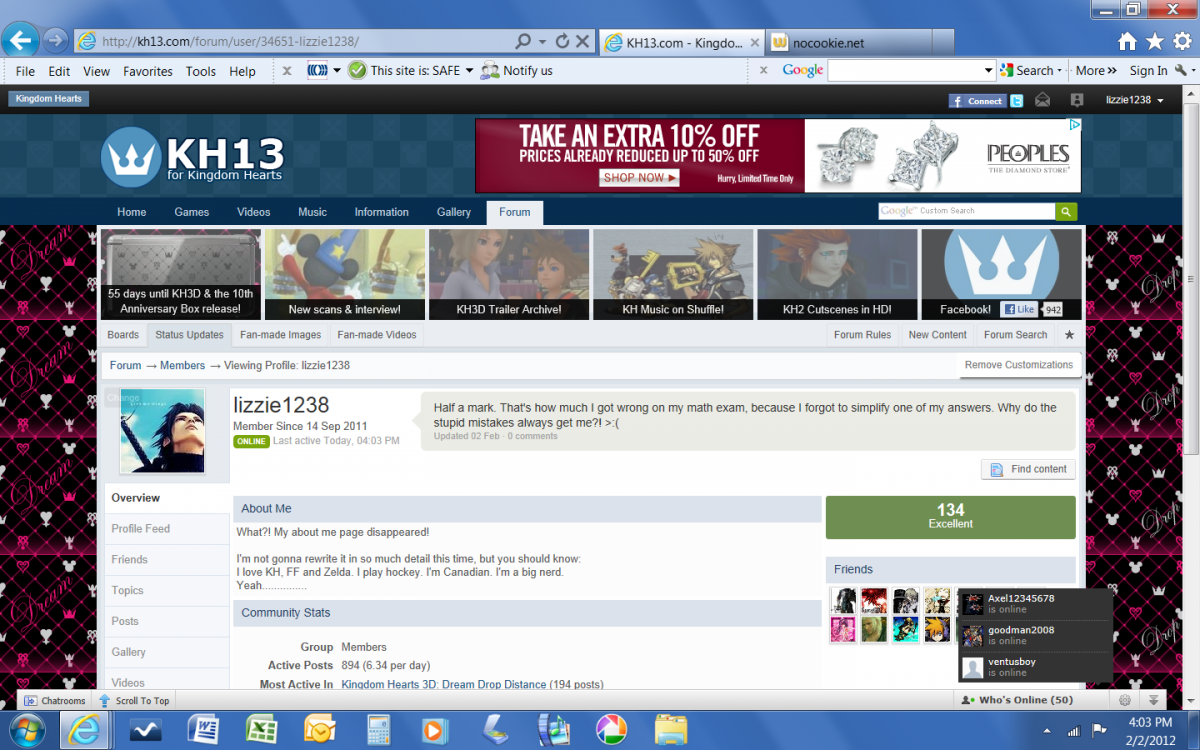This screenshot has width=1200, height=750.
Task: Click the Google Custom Search input field
Action: pyautogui.click(x=966, y=211)
